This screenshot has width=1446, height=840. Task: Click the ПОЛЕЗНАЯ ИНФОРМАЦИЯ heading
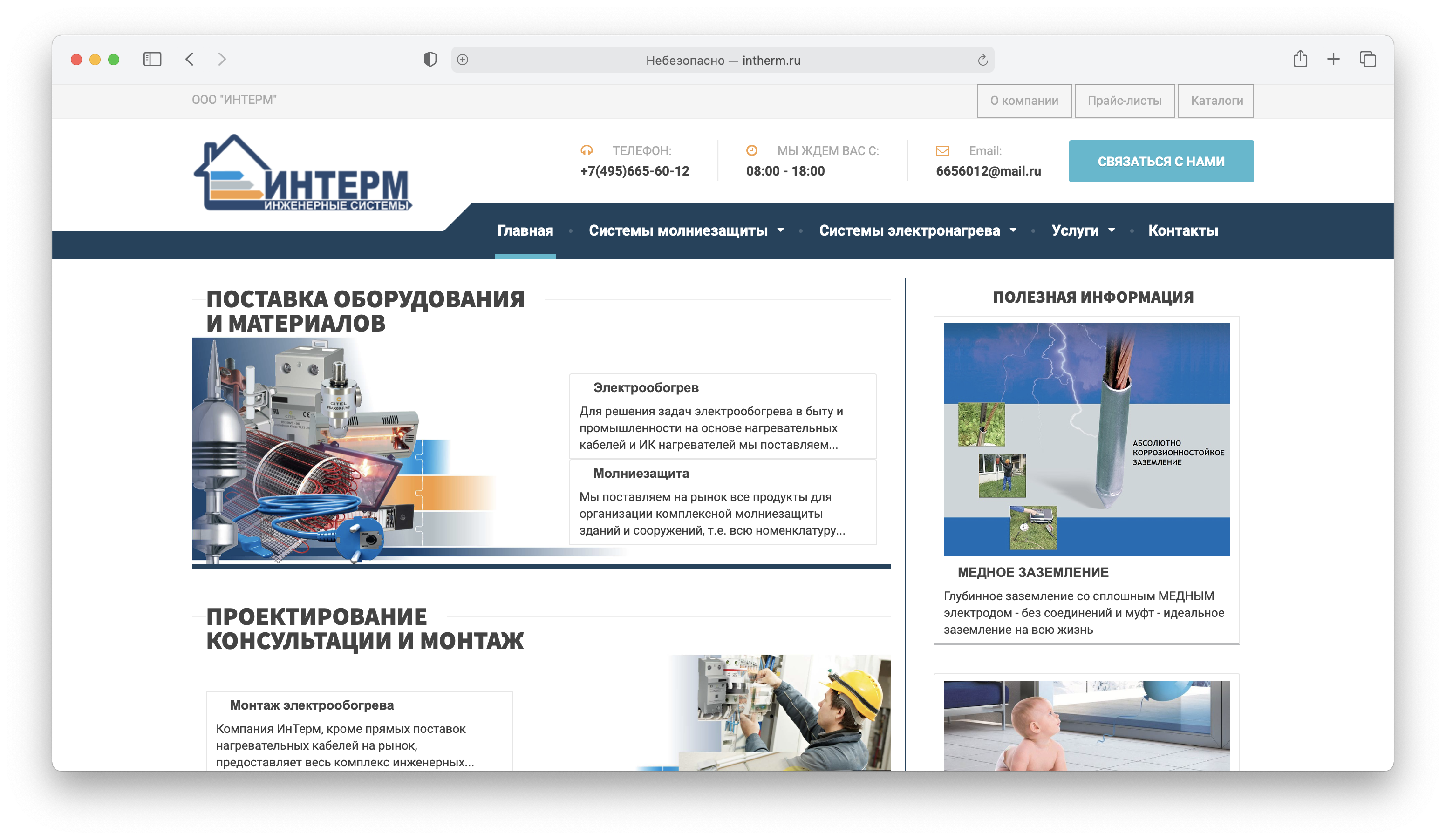pyautogui.click(x=1093, y=297)
